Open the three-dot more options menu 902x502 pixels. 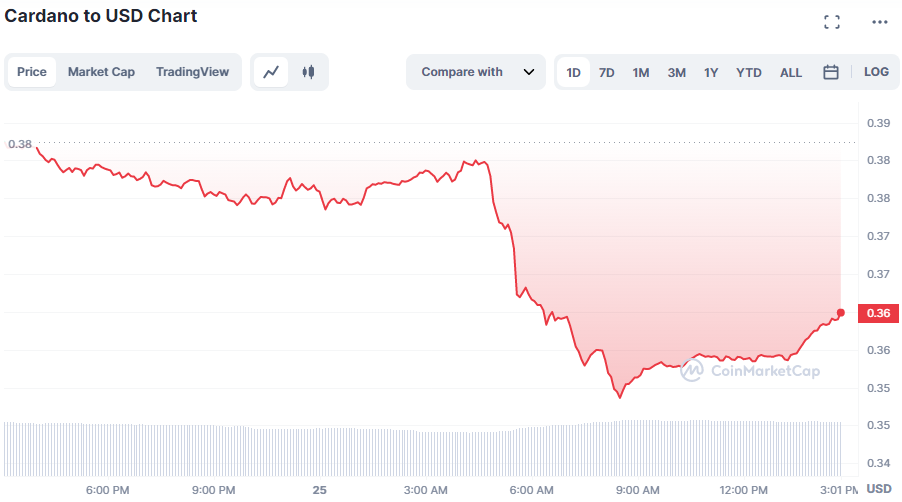click(x=879, y=22)
